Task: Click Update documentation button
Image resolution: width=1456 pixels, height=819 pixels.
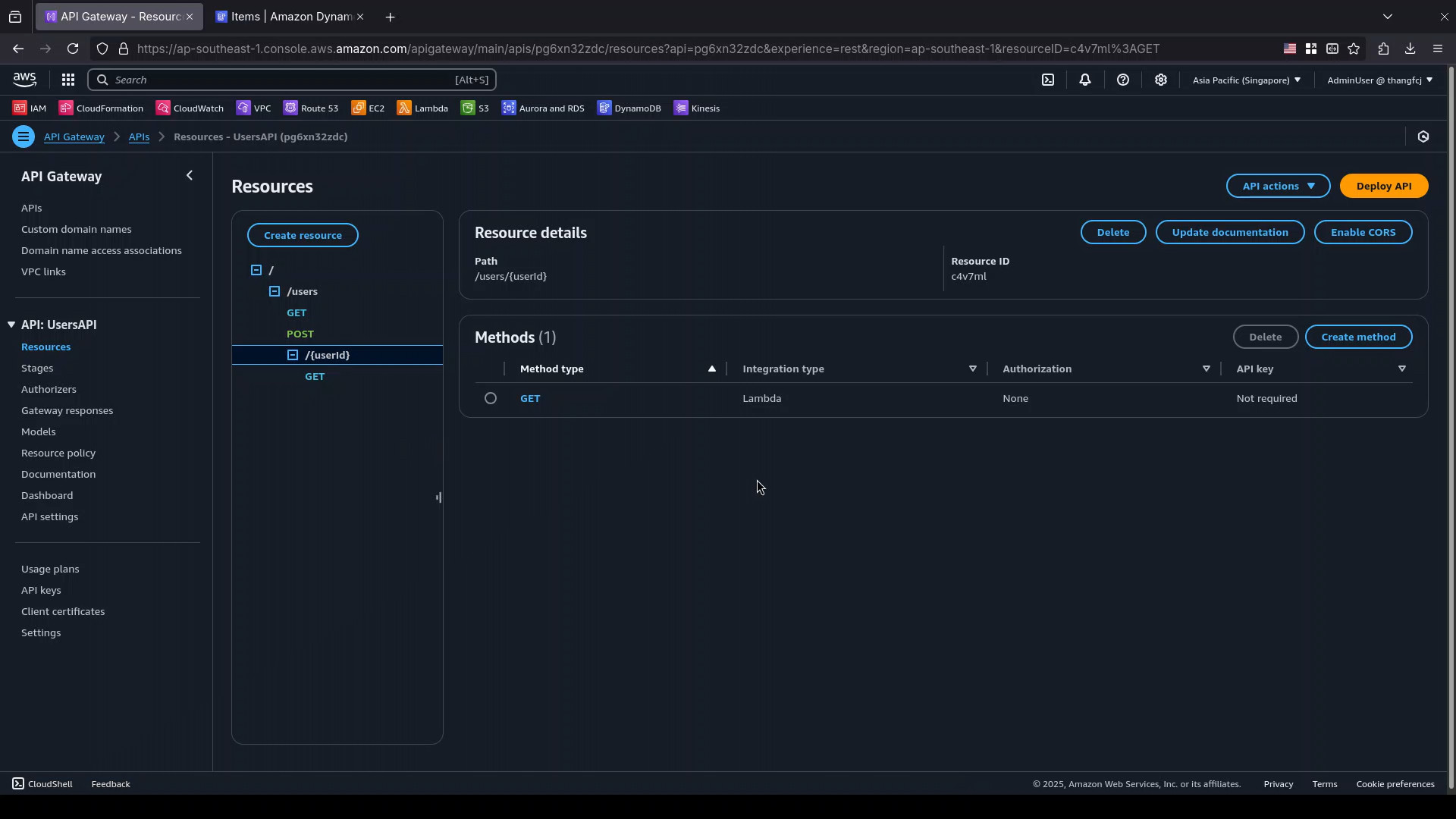Action: (x=1230, y=232)
